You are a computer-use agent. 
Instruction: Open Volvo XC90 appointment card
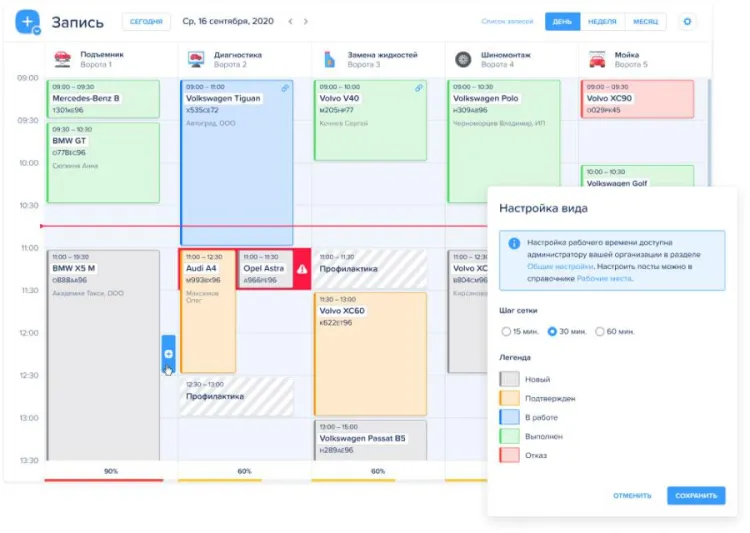tap(638, 99)
